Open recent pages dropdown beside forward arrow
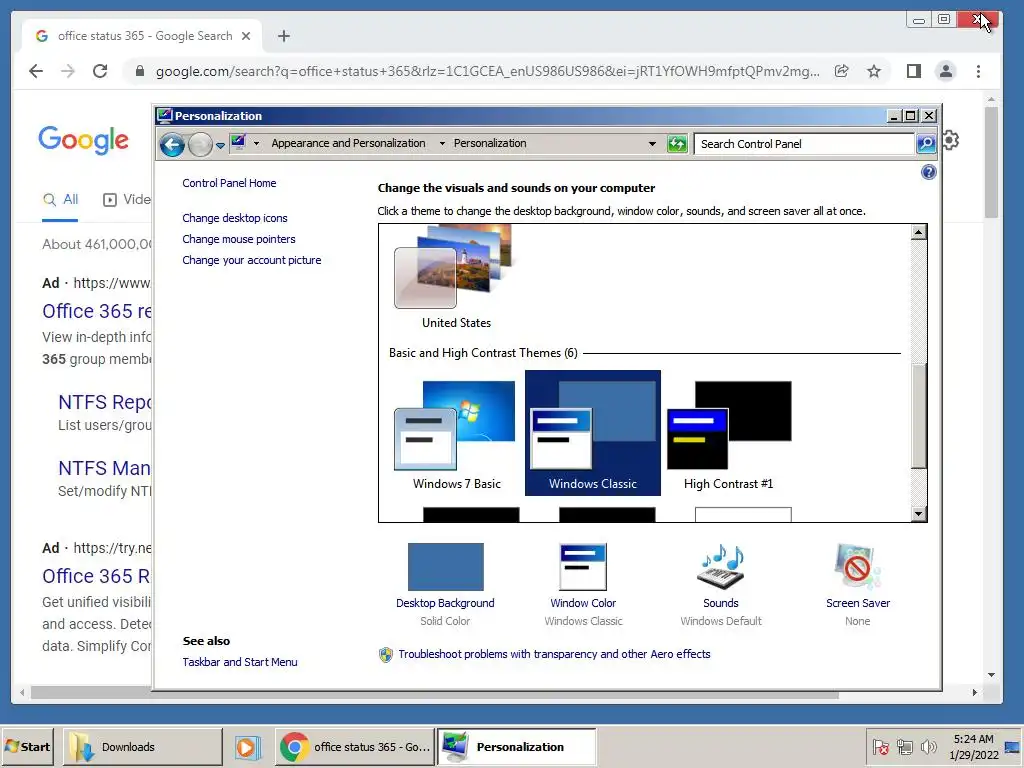Viewport: 1024px width, 768px height. (220, 145)
